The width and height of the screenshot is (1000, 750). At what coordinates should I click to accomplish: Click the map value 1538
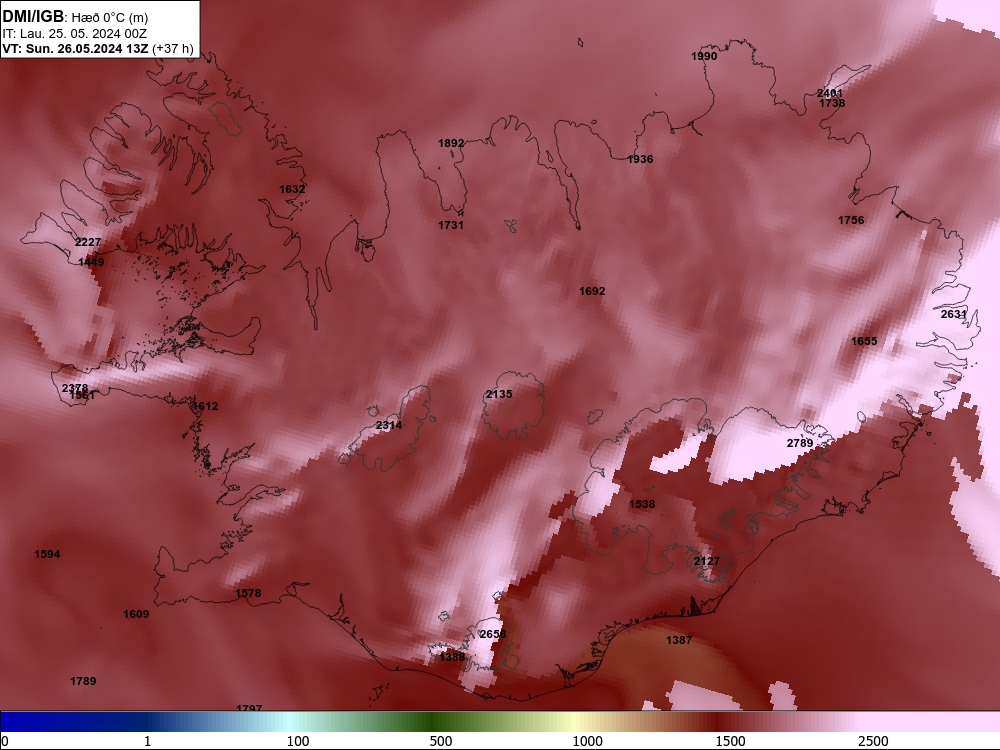click(642, 504)
